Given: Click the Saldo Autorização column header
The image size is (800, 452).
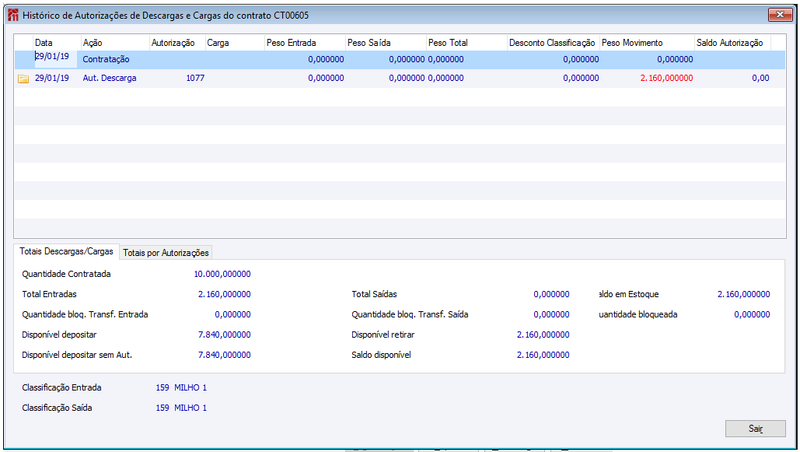Looking at the screenshot, I should point(731,43).
